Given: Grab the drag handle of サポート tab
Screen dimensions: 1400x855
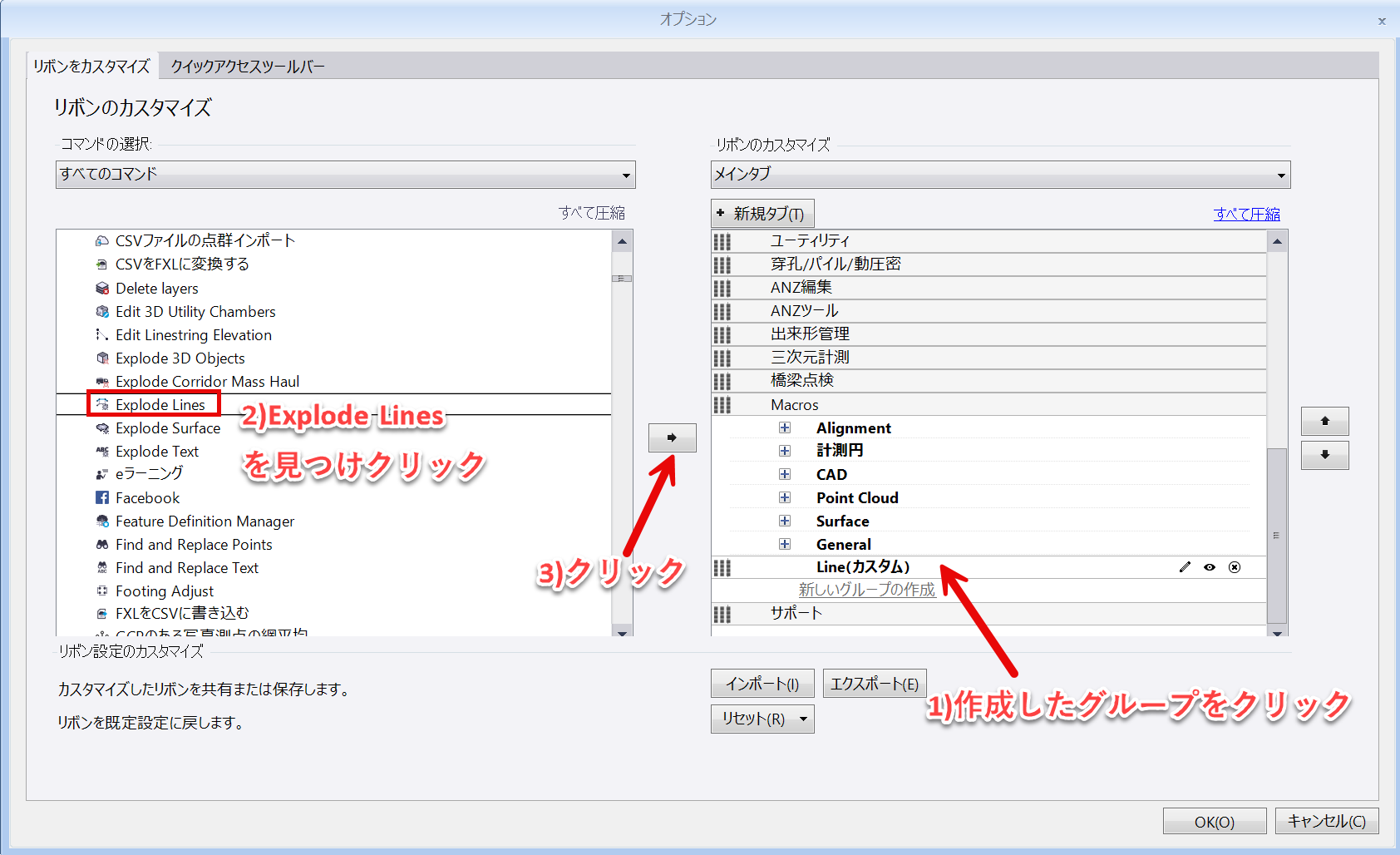Looking at the screenshot, I should pos(722,614).
